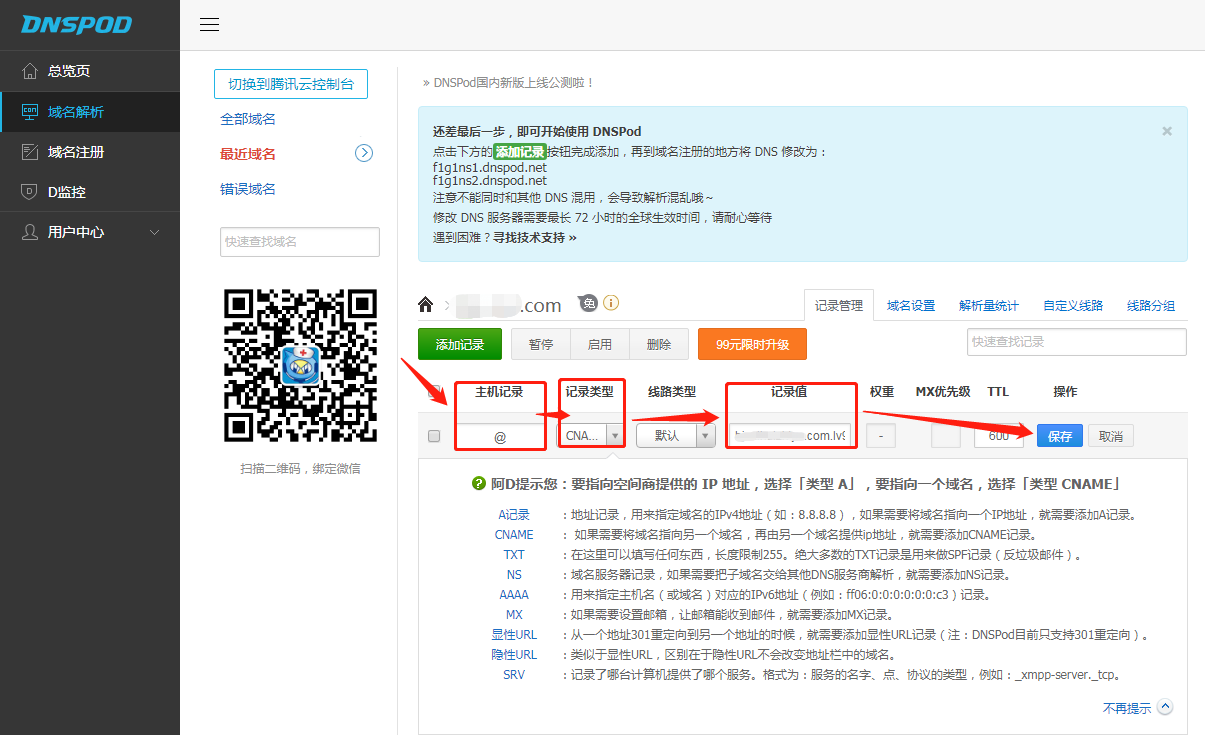This screenshot has height=735, width=1205.
Task: Toggle the select-all checkbox in table header
Action: coord(434,392)
